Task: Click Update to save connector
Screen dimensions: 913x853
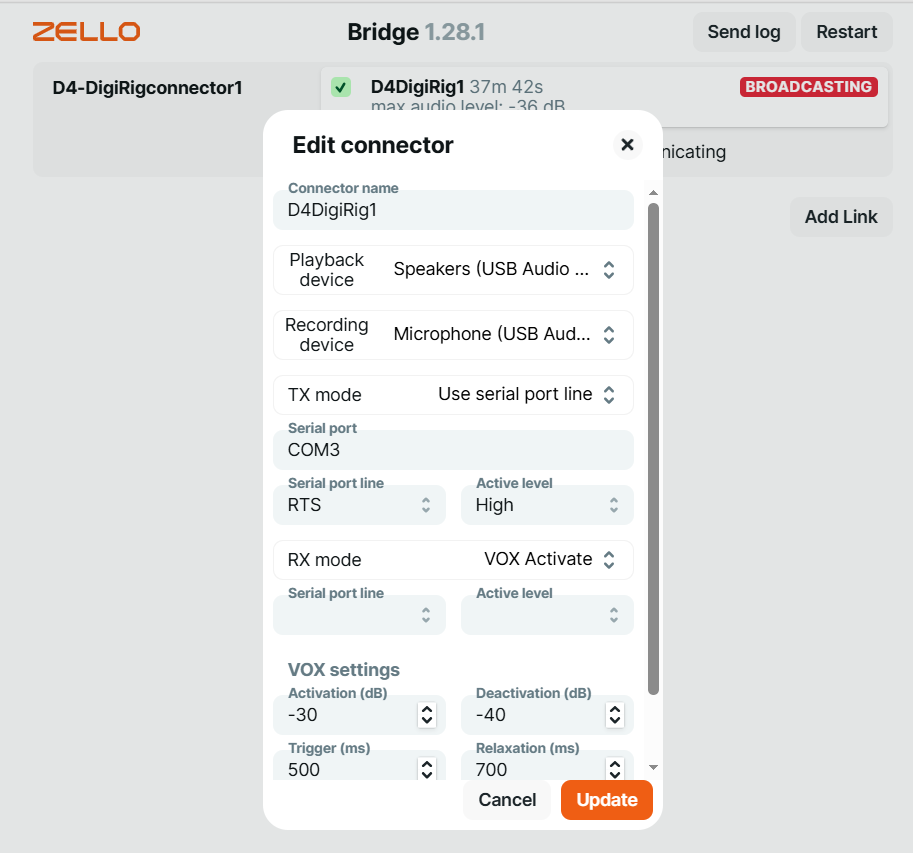Action: click(x=607, y=800)
